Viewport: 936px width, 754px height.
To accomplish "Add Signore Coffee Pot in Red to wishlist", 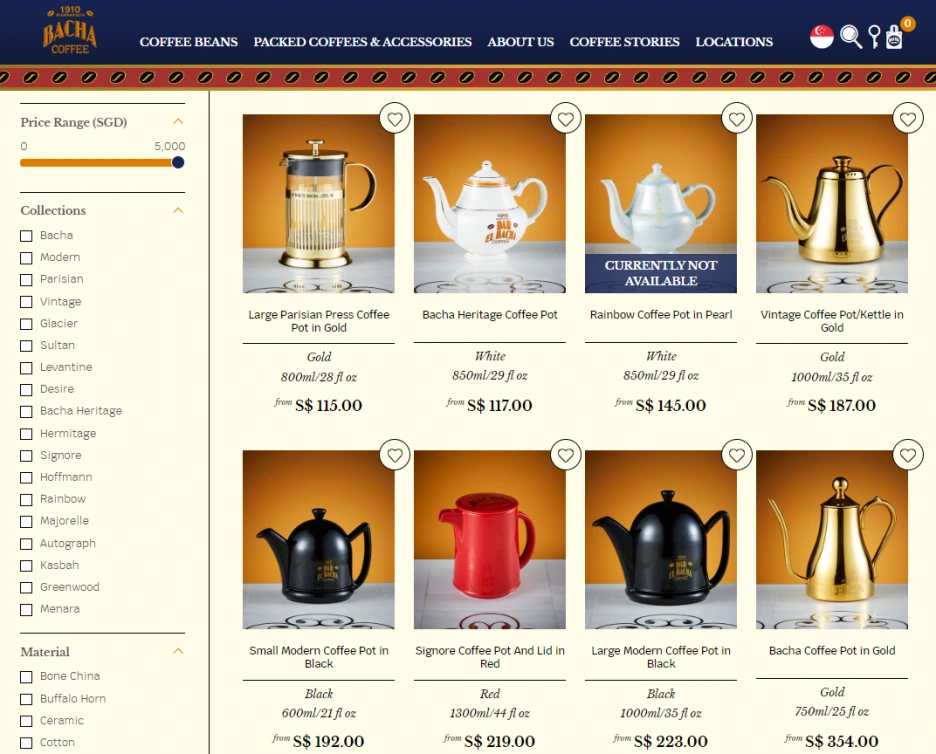I will click(566, 455).
